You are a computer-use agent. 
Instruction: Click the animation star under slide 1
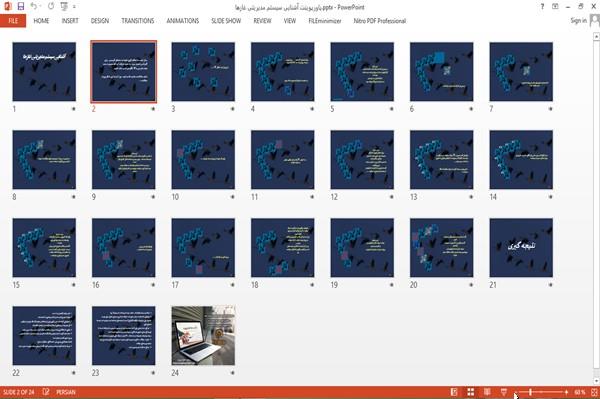[73, 109]
